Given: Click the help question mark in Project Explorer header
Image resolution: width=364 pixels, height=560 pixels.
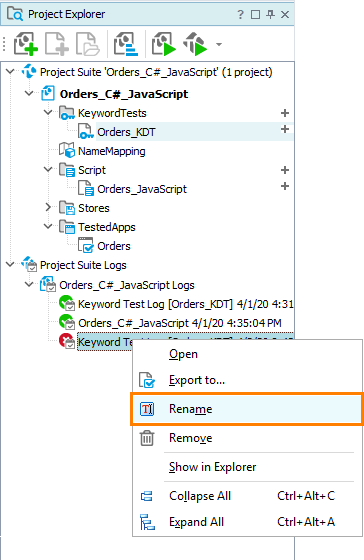Looking at the screenshot, I should tap(240, 15).
